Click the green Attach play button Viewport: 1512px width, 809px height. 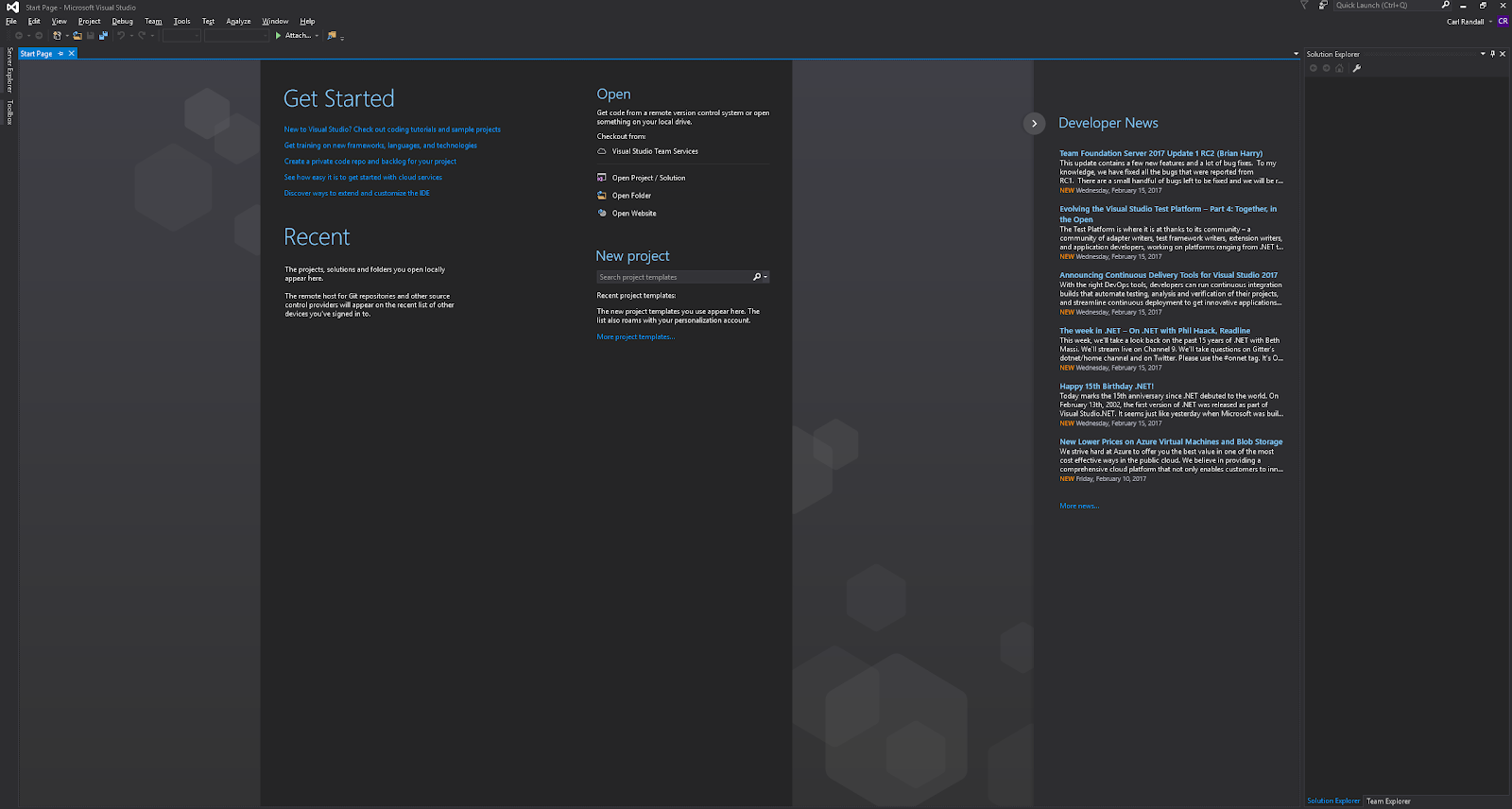pos(278,36)
